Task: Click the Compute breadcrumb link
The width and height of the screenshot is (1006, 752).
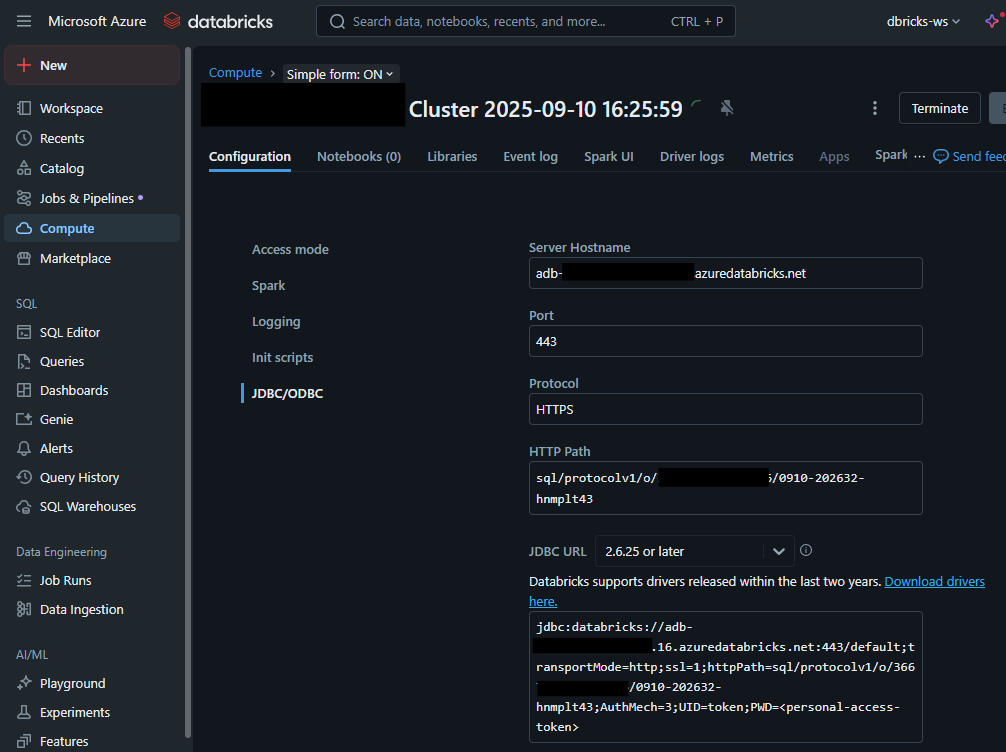Action: (235, 73)
